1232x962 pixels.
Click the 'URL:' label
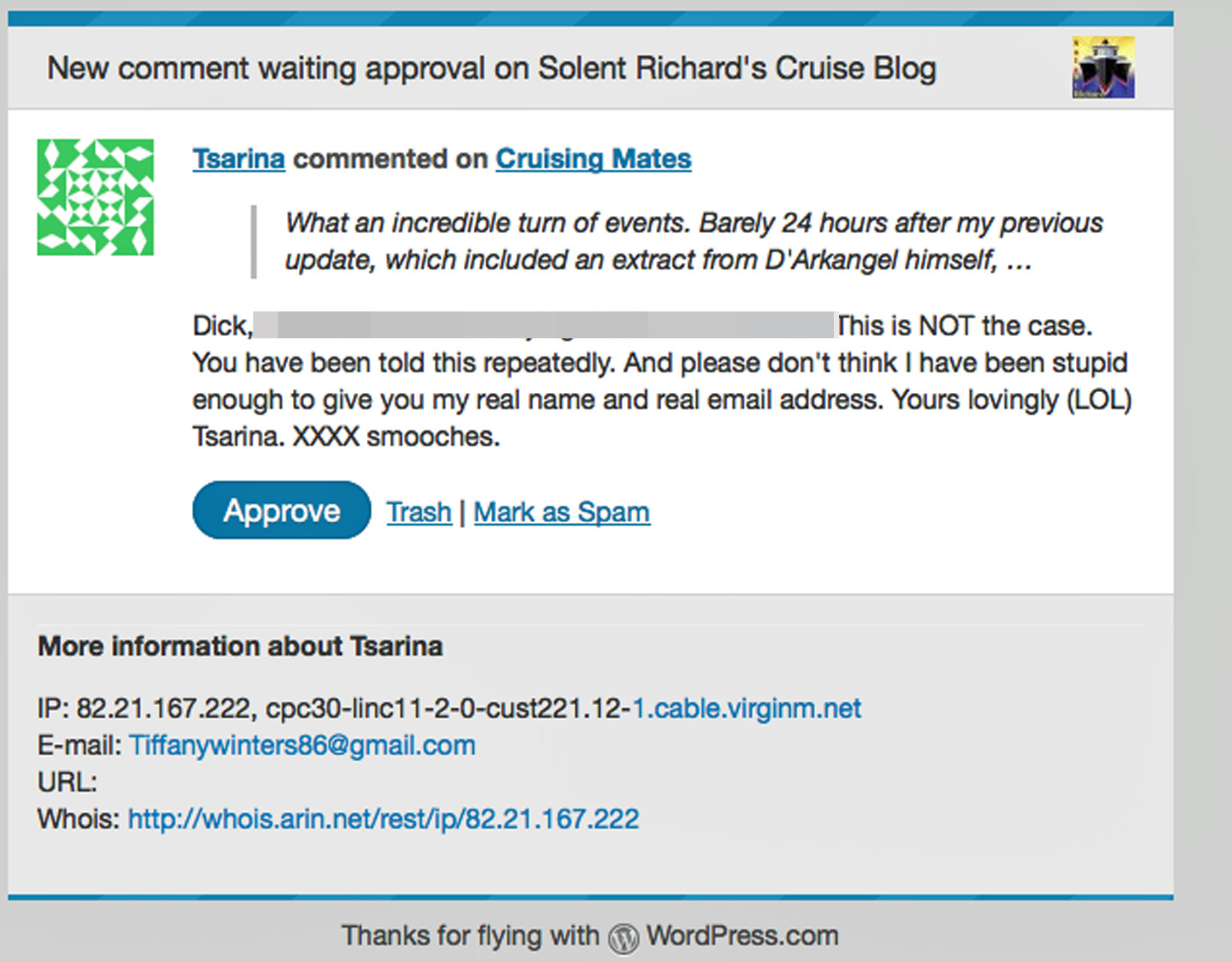(x=67, y=782)
